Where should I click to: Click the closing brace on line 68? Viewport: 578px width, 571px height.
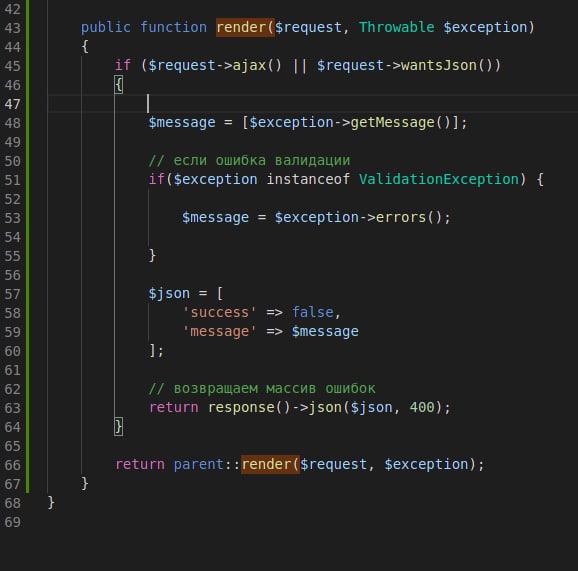(x=51, y=502)
